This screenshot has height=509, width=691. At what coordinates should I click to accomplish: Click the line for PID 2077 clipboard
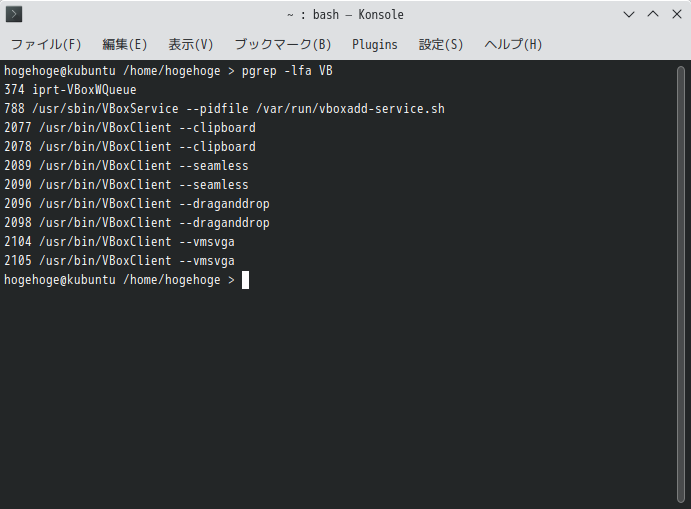[x=130, y=128]
